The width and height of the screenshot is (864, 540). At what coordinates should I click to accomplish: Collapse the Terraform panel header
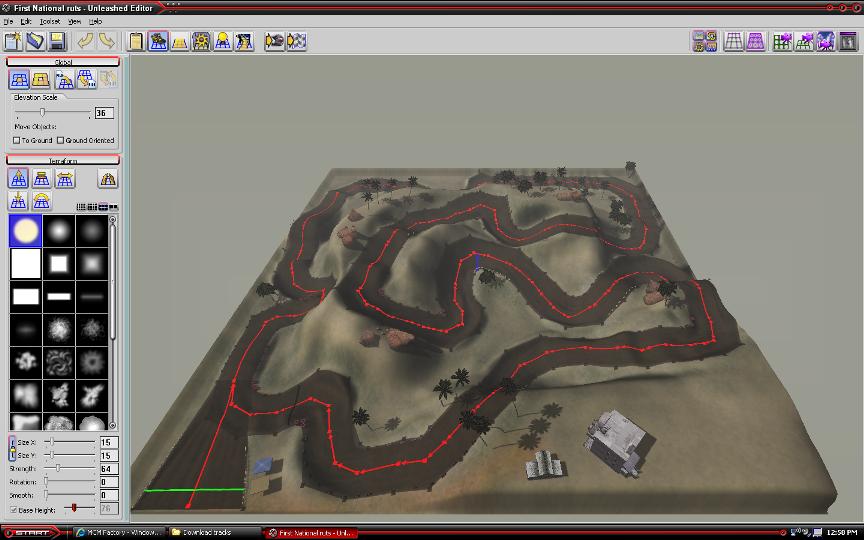click(x=63, y=160)
